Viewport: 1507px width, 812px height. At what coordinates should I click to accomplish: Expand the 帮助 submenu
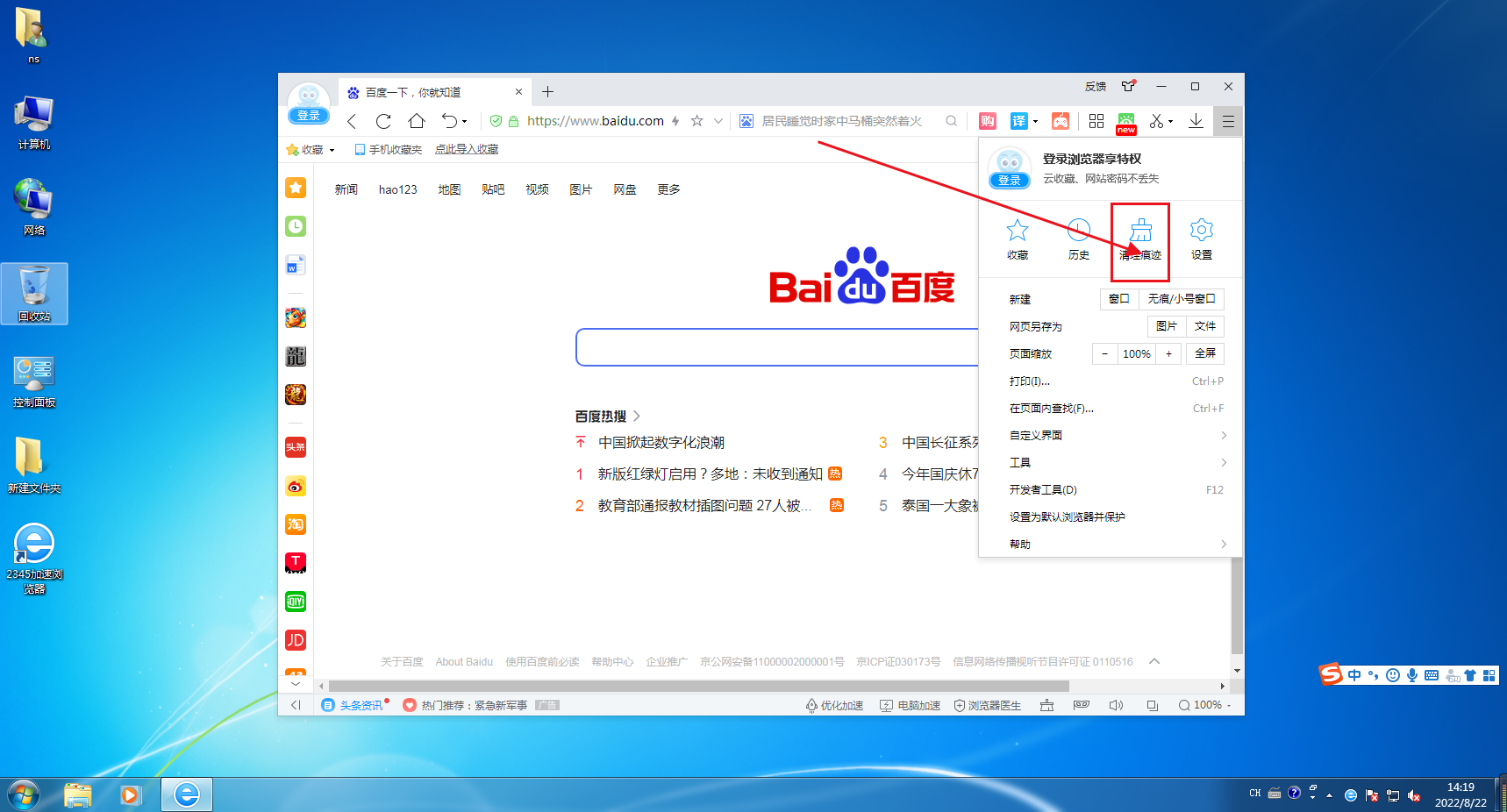[x=1116, y=544]
